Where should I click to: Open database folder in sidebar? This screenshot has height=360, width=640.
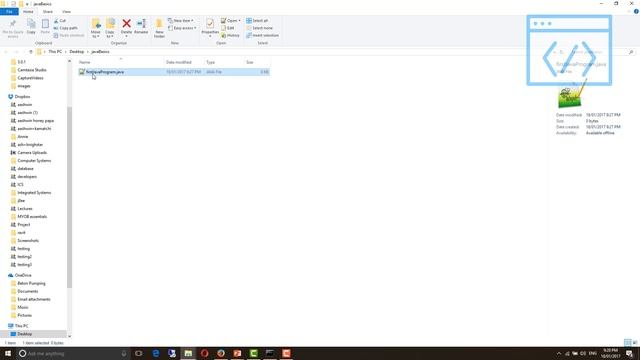pos(25,169)
